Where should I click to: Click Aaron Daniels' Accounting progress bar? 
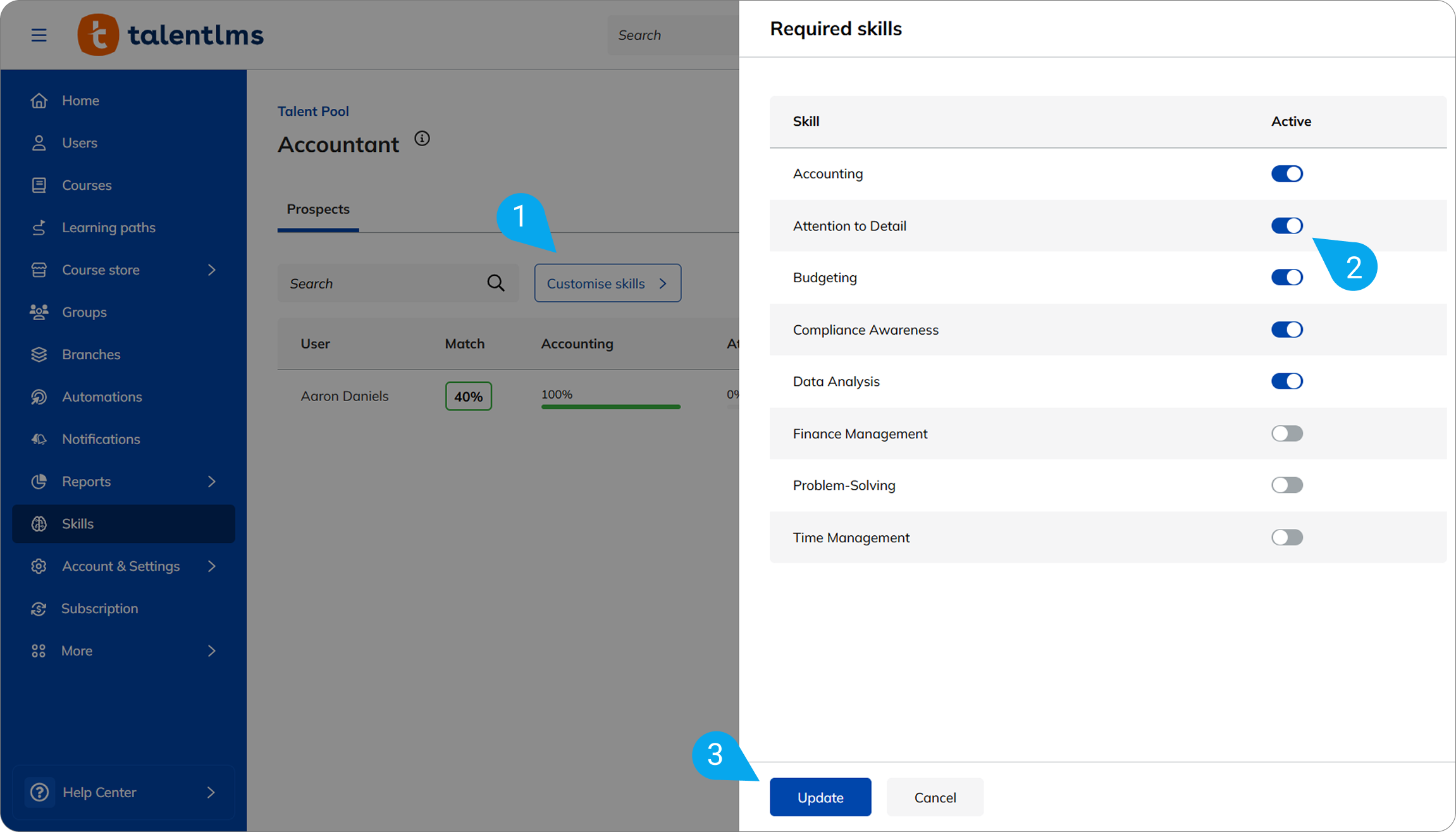tap(610, 406)
